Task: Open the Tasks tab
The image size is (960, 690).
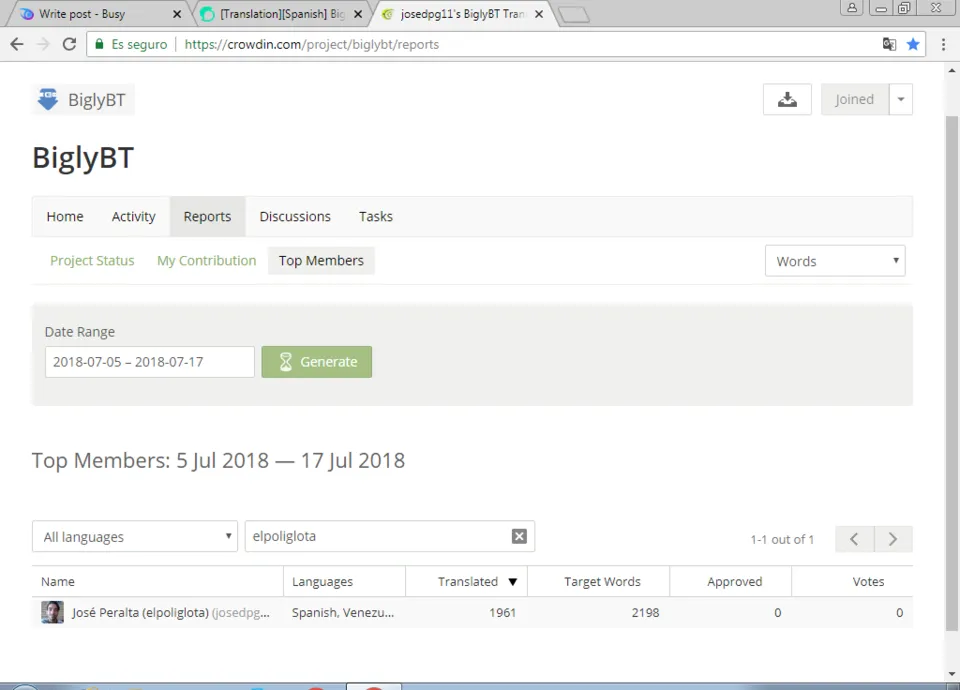Action: [376, 217]
